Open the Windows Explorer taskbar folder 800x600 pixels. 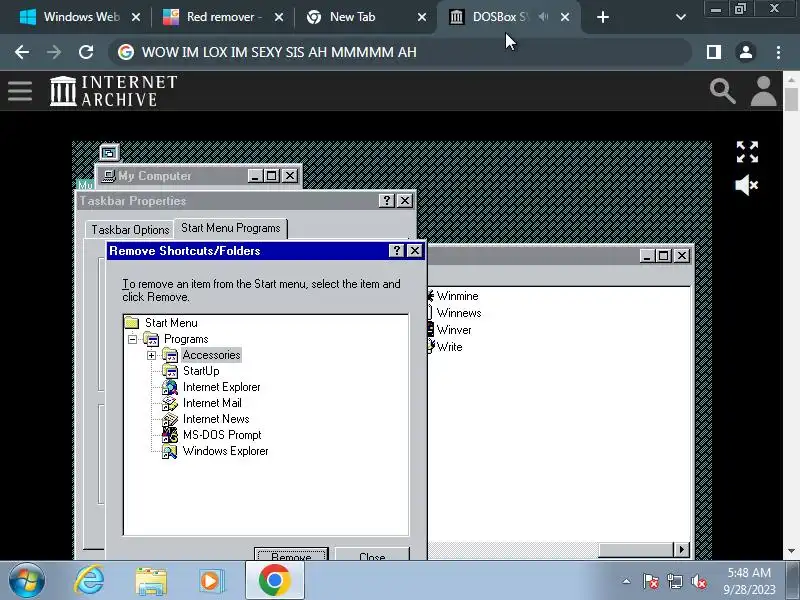(151, 581)
